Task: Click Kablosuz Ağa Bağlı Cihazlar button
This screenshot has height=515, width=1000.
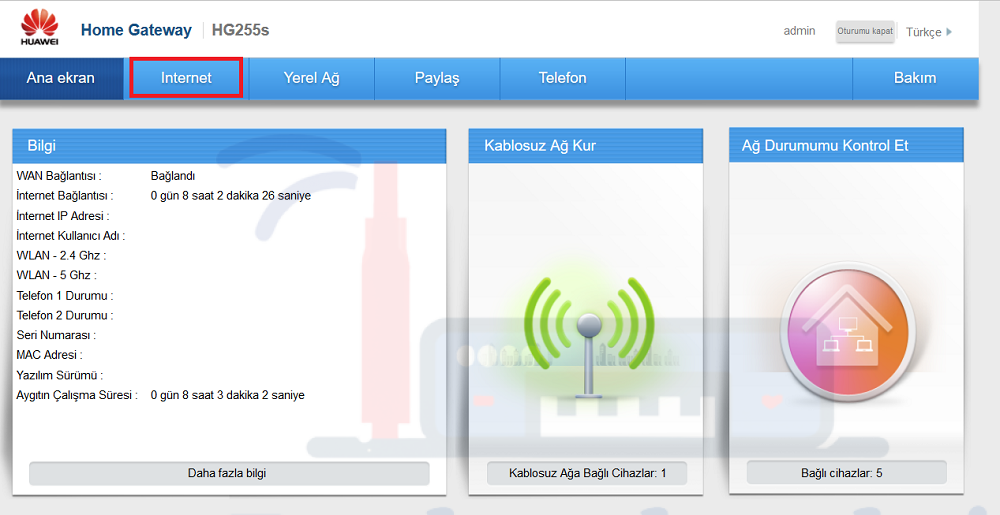Action: [587, 473]
